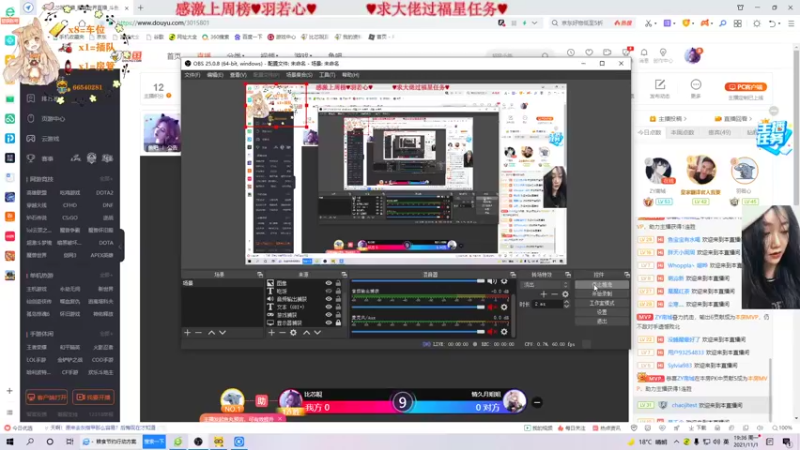Open OBS 设置 button
The width and height of the screenshot is (800, 450).
click(x=602, y=312)
